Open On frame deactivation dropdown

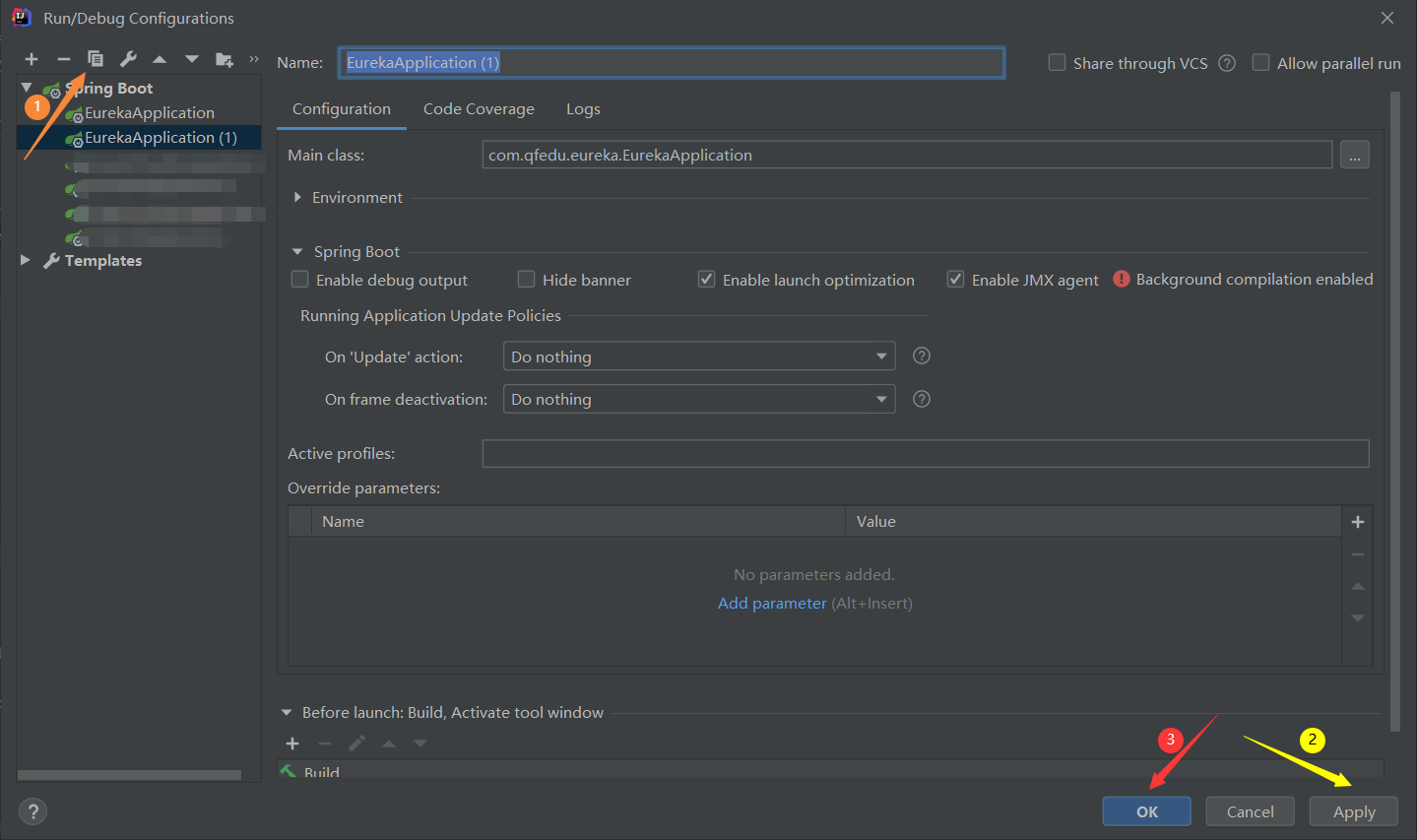point(699,399)
